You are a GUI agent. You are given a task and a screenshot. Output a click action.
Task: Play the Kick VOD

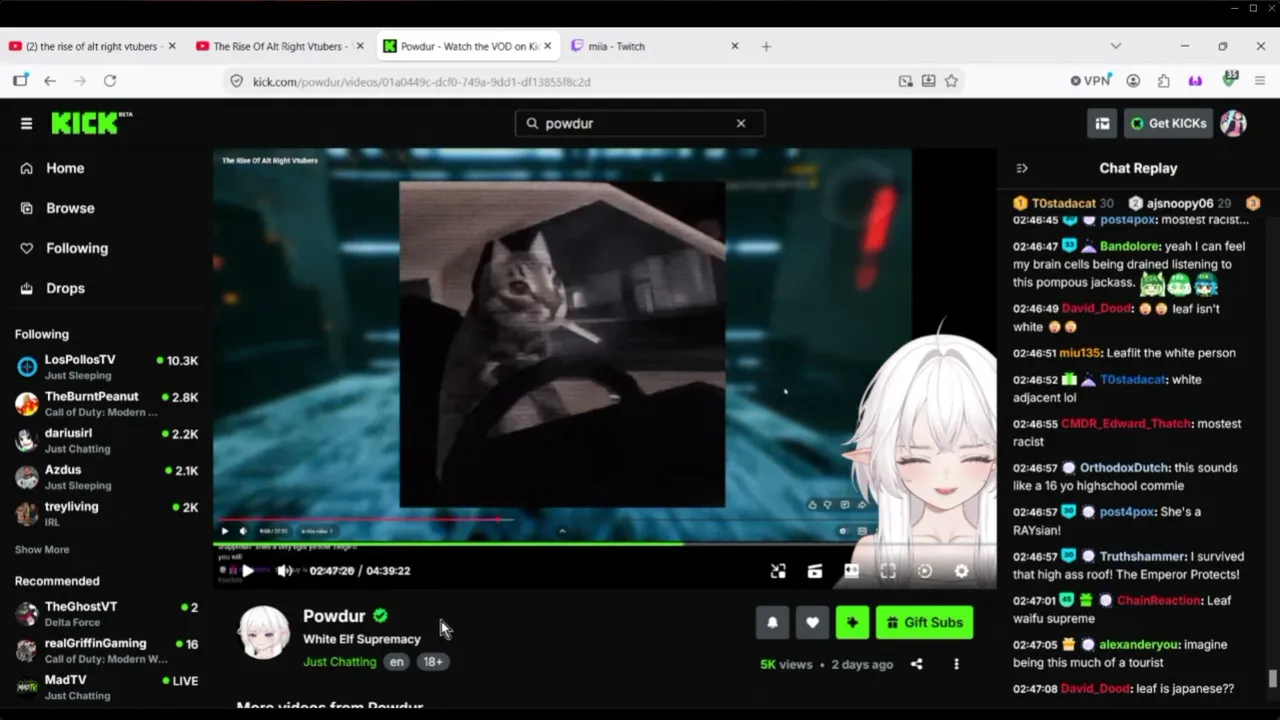coord(248,571)
